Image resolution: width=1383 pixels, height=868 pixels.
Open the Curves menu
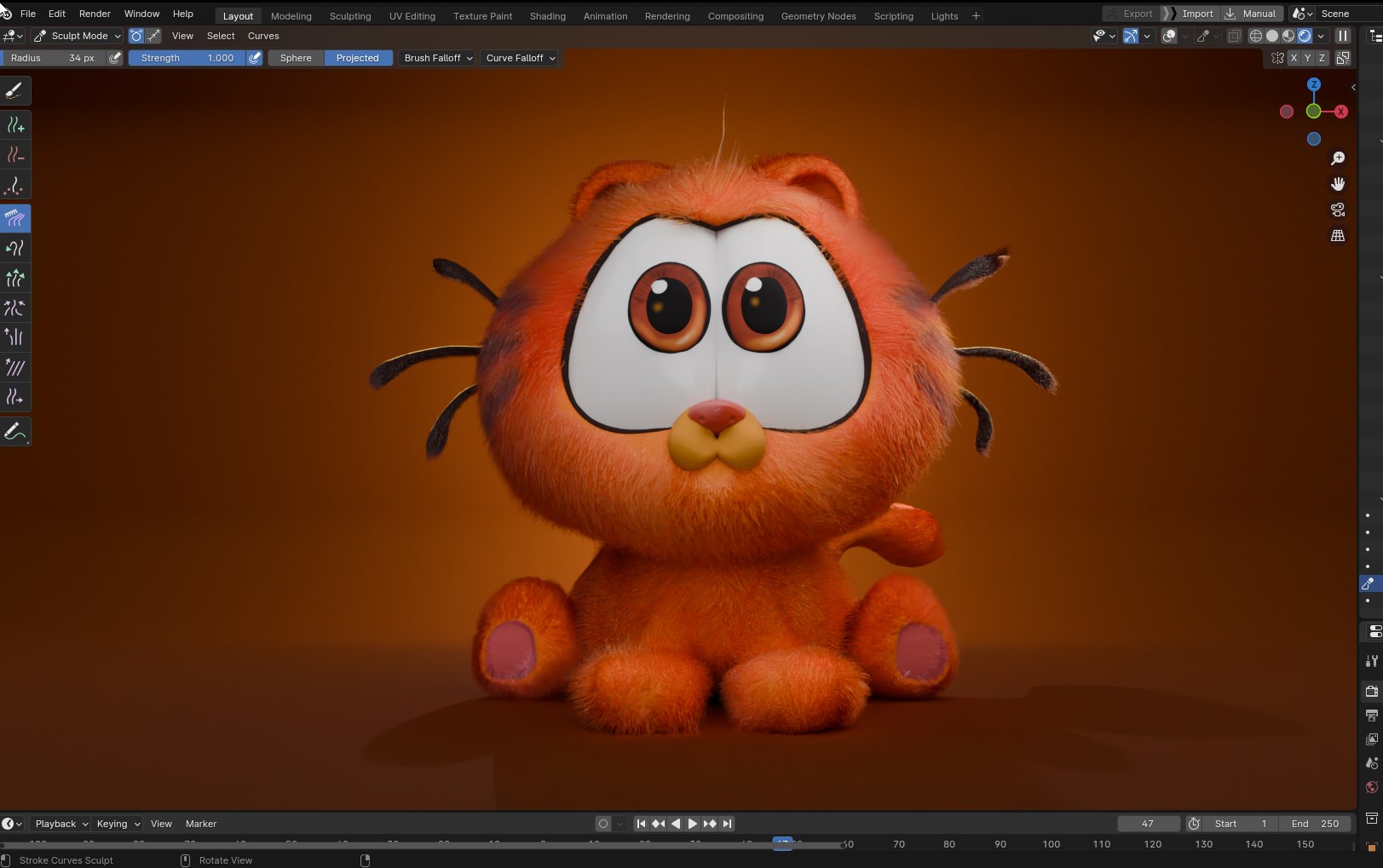click(x=263, y=36)
